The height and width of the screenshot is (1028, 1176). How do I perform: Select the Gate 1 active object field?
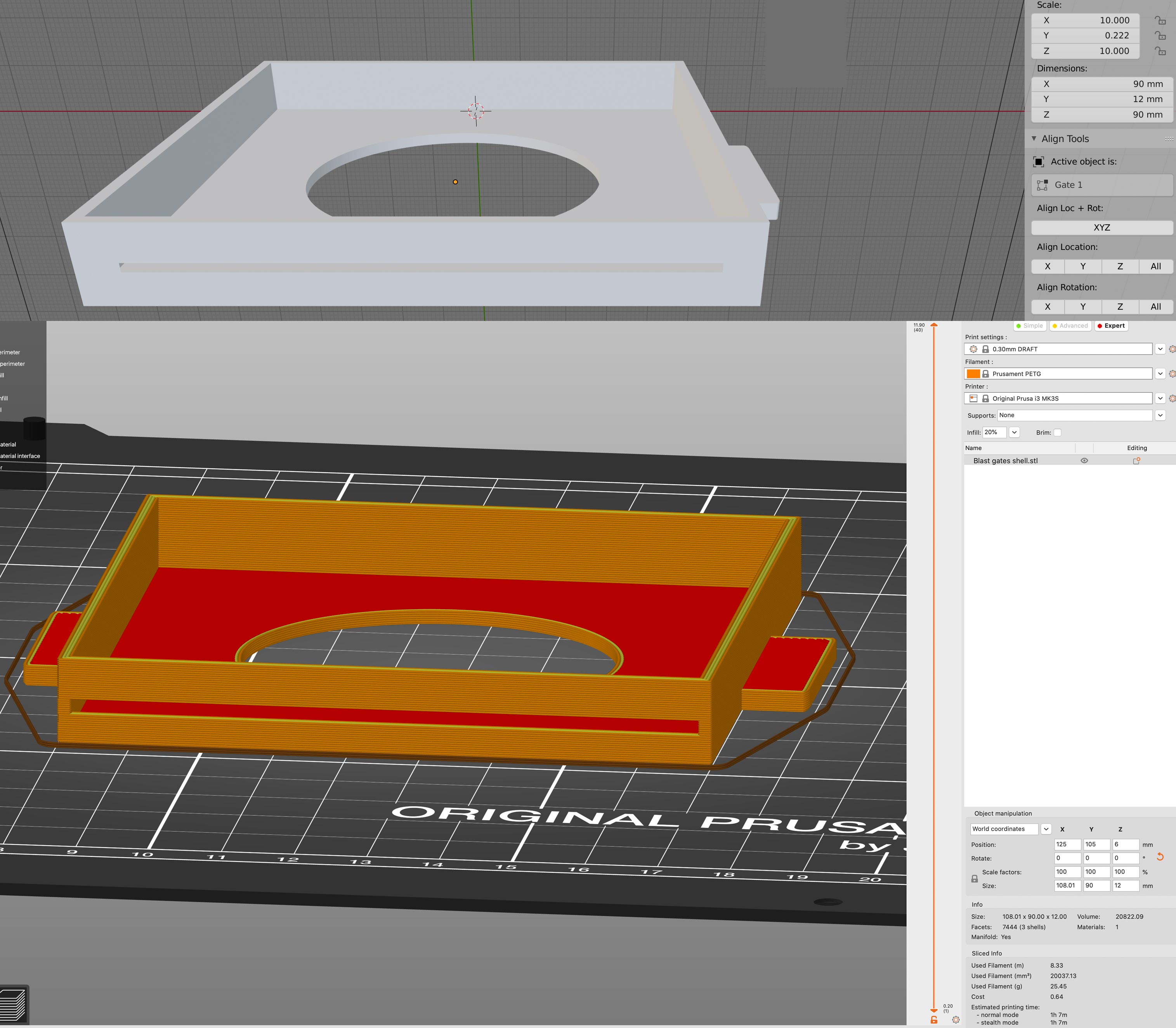pos(1101,185)
